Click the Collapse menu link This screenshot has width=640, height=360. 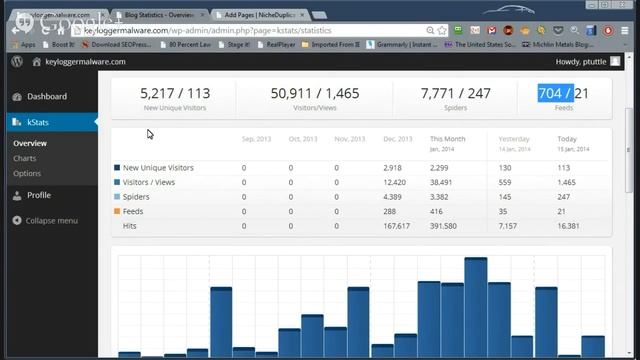51,221
